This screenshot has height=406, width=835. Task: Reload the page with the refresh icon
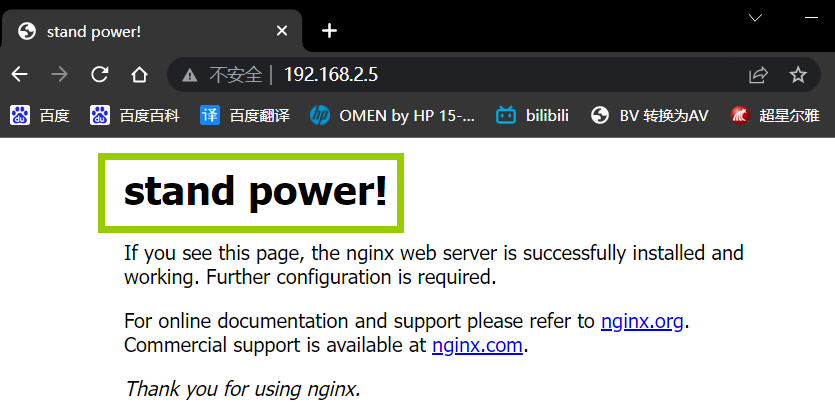tap(100, 75)
